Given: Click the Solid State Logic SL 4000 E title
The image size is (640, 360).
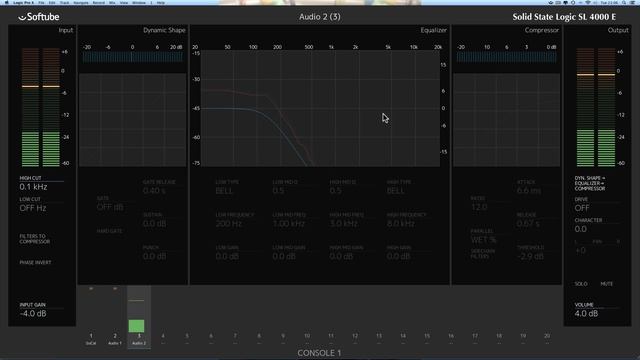Looking at the screenshot, I should click(564, 17).
